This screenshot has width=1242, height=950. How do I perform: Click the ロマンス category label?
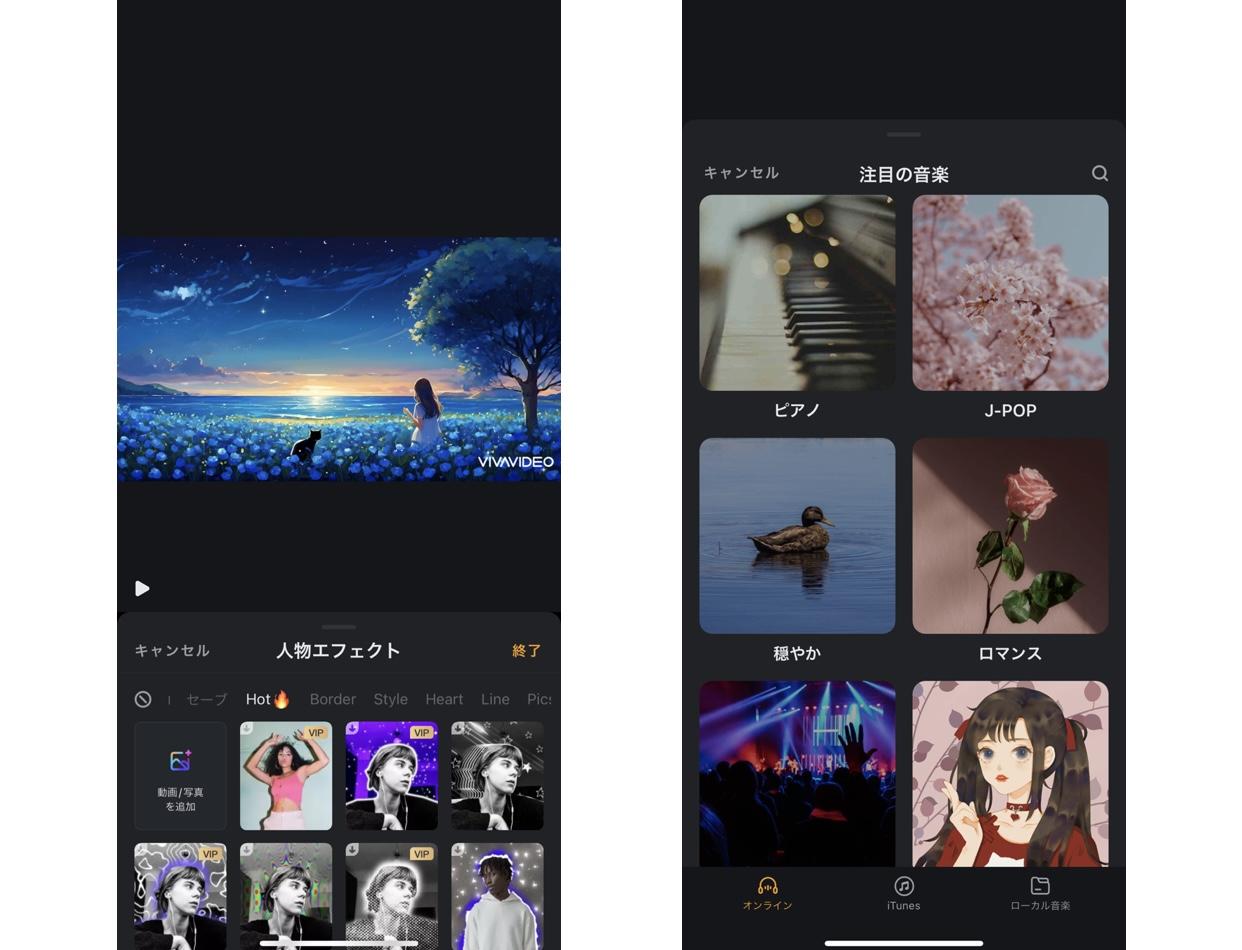click(x=1010, y=653)
